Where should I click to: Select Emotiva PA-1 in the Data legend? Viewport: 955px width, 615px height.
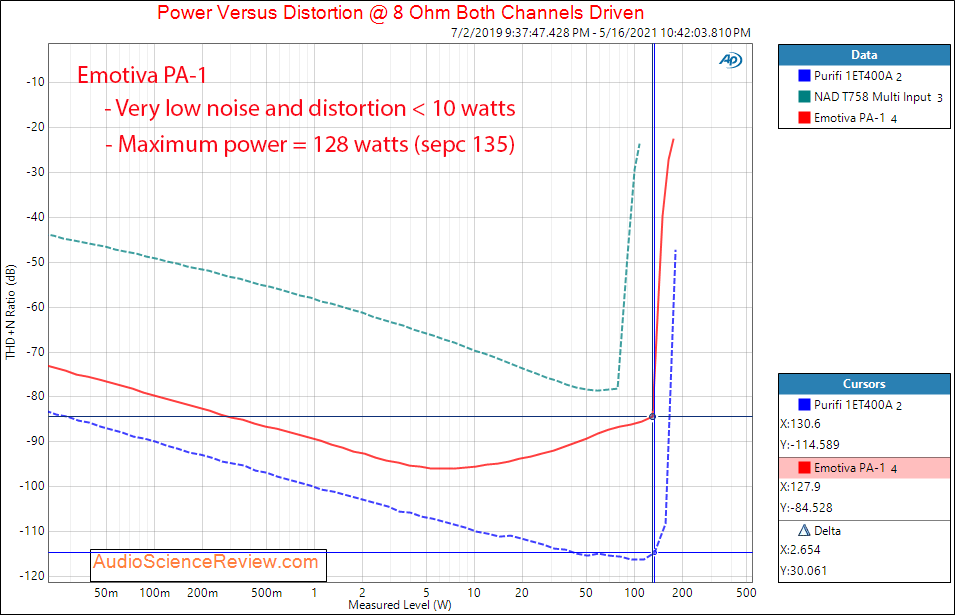click(855, 118)
